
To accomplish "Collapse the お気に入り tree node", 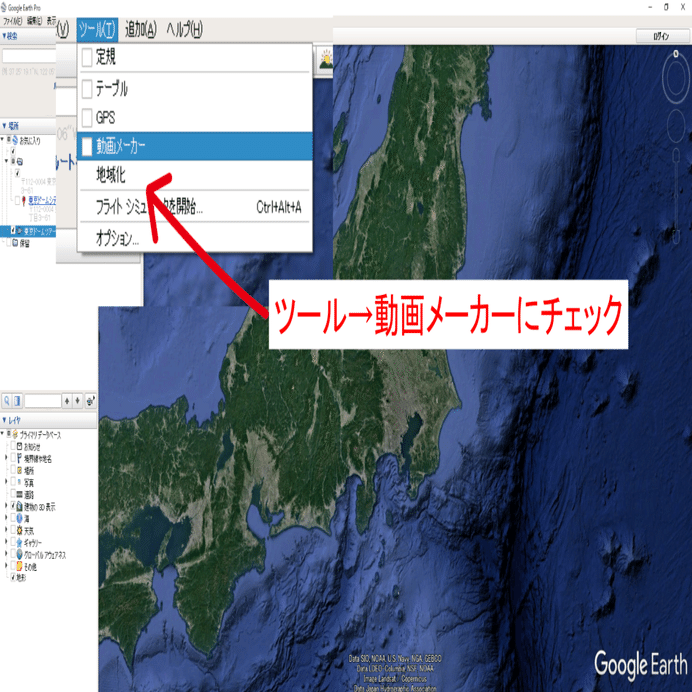I will point(3,140).
